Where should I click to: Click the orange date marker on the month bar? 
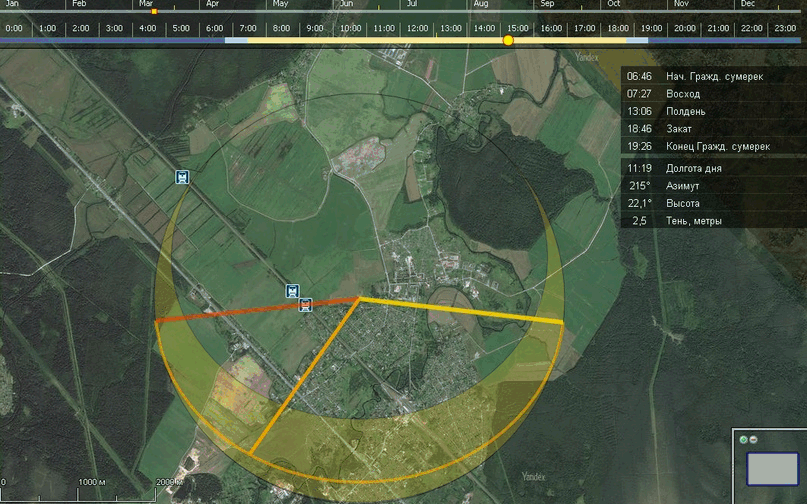[x=153, y=11]
